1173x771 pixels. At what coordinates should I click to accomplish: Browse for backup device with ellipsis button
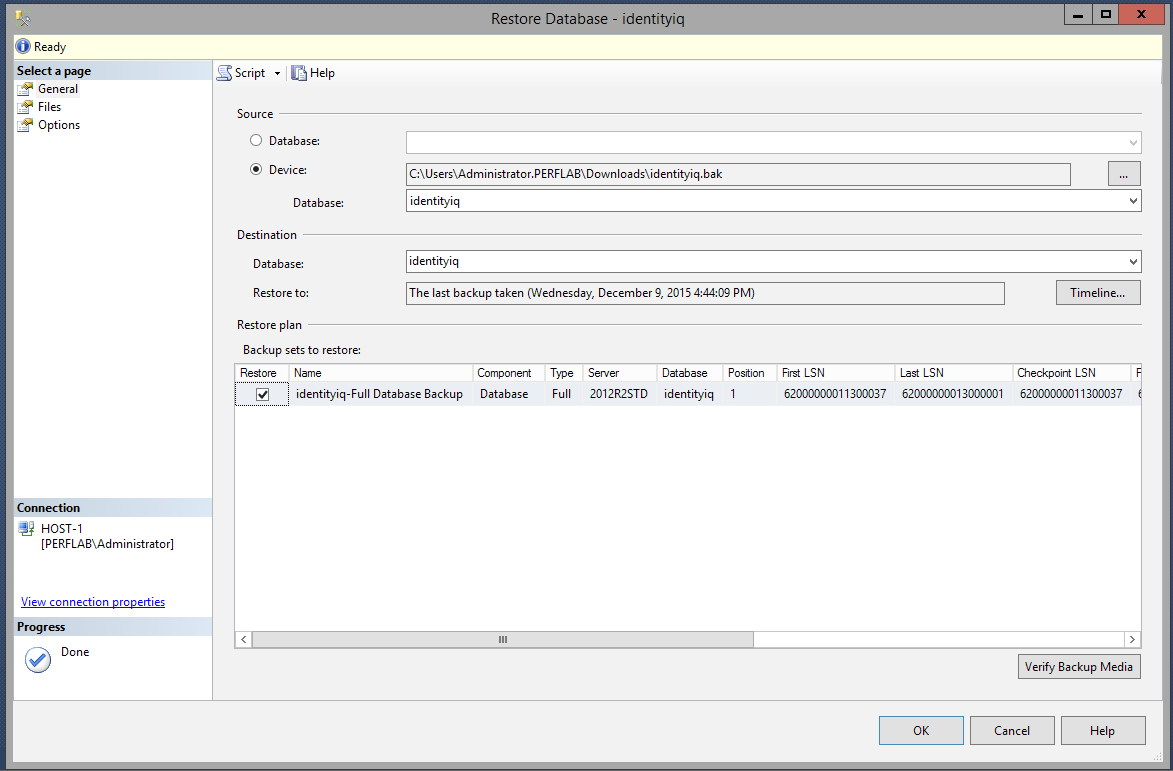1124,173
